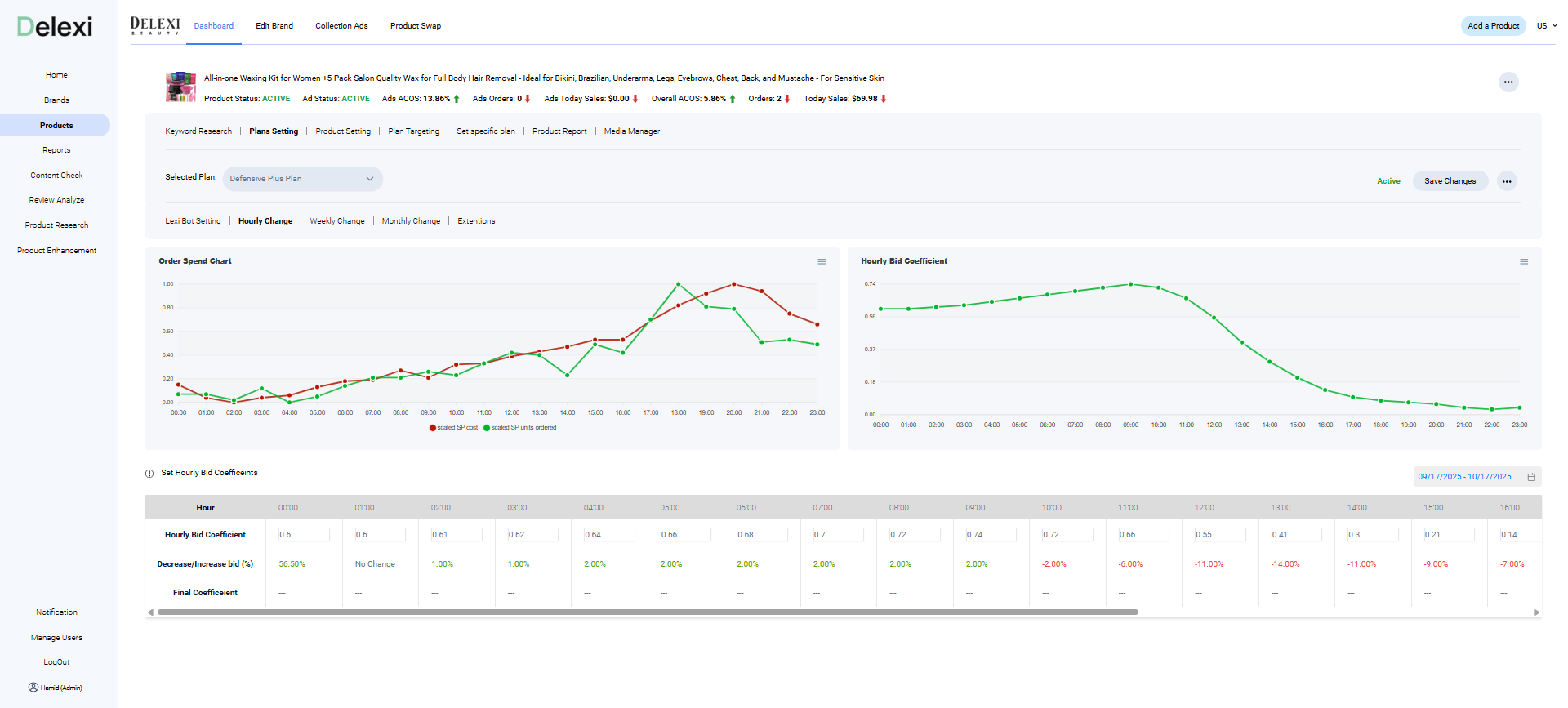Open the product three-dot options menu

(x=1508, y=82)
